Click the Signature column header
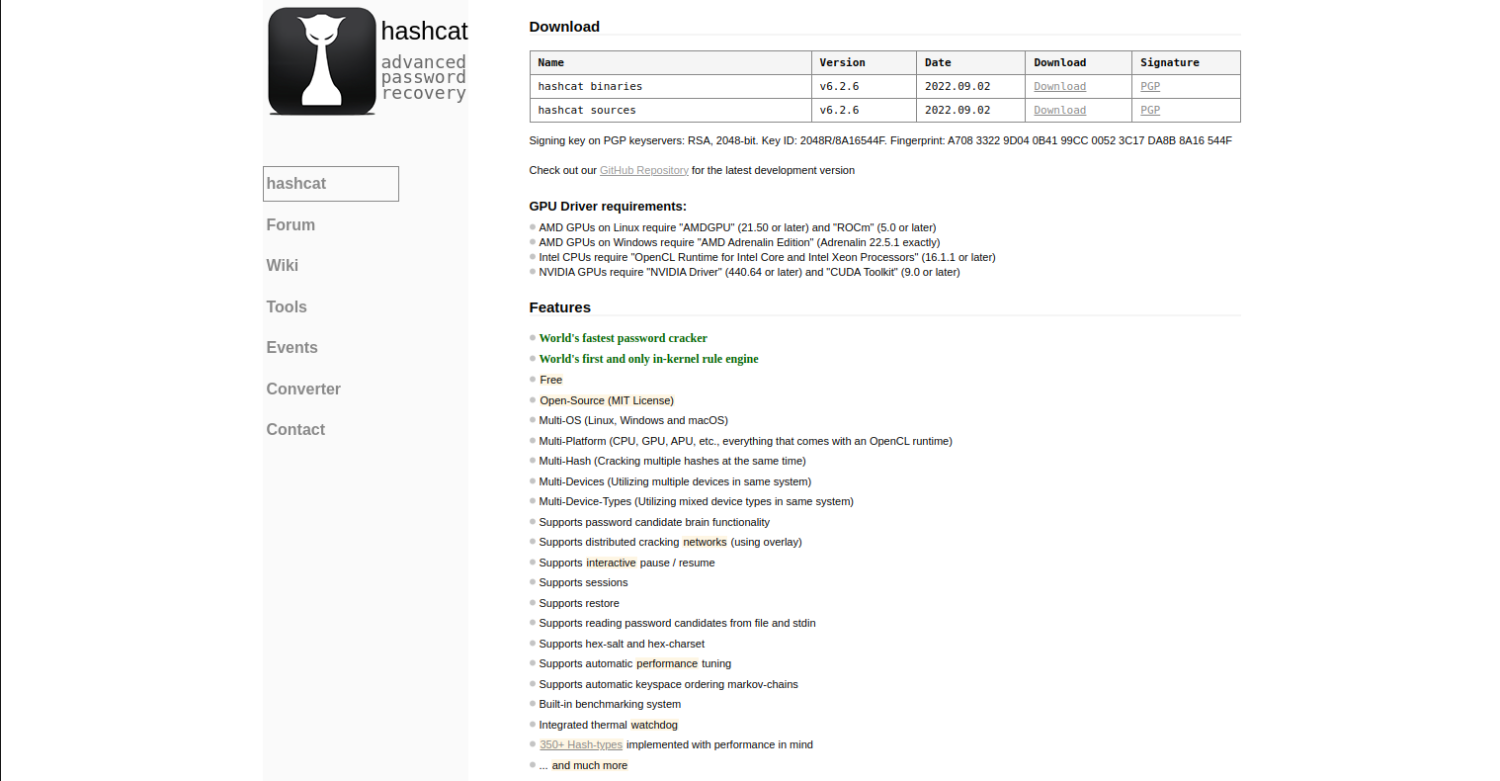This screenshot has width=1500, height=781. [1169, 63]
